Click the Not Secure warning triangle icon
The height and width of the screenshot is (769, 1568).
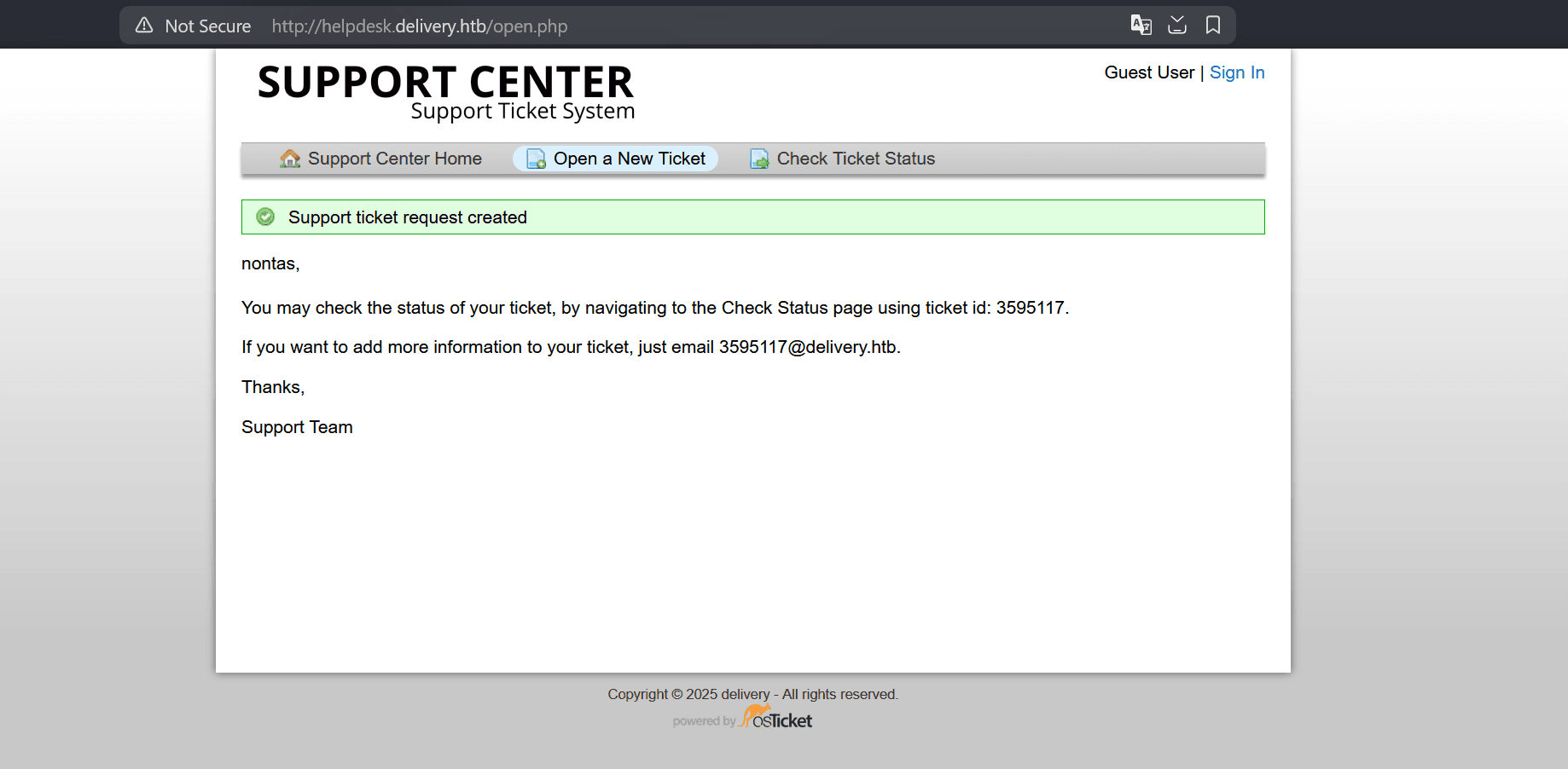click(x=144, y=26)
